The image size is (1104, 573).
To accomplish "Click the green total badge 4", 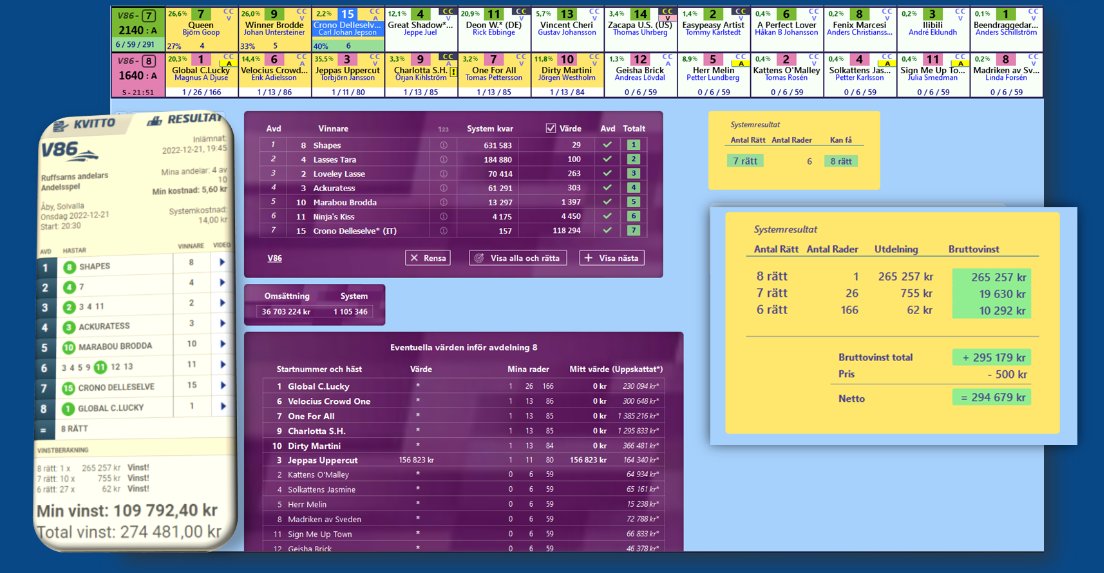I will click(634, 188).
